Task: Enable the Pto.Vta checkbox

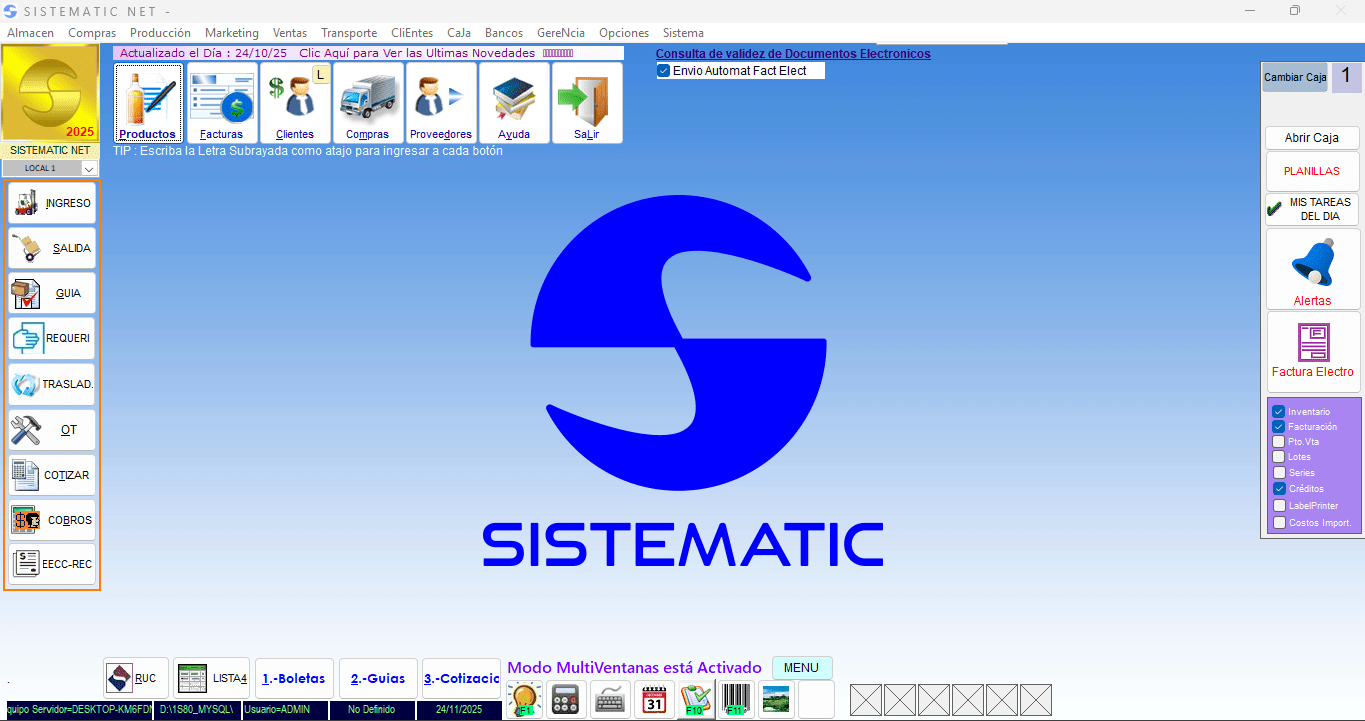Action: coord(1279,442)
